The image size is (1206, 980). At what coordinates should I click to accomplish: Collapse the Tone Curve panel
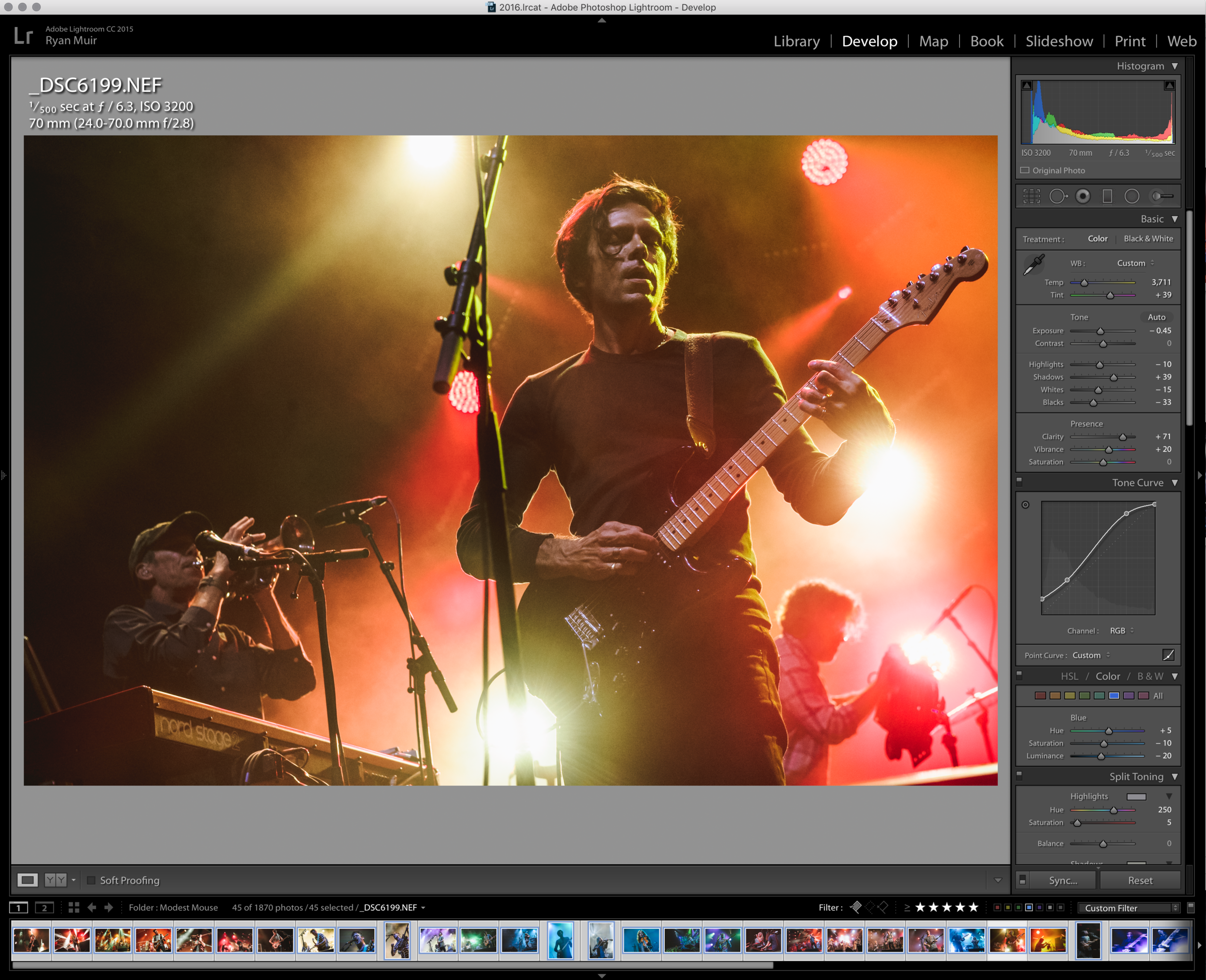click(x=1174, y=483)
